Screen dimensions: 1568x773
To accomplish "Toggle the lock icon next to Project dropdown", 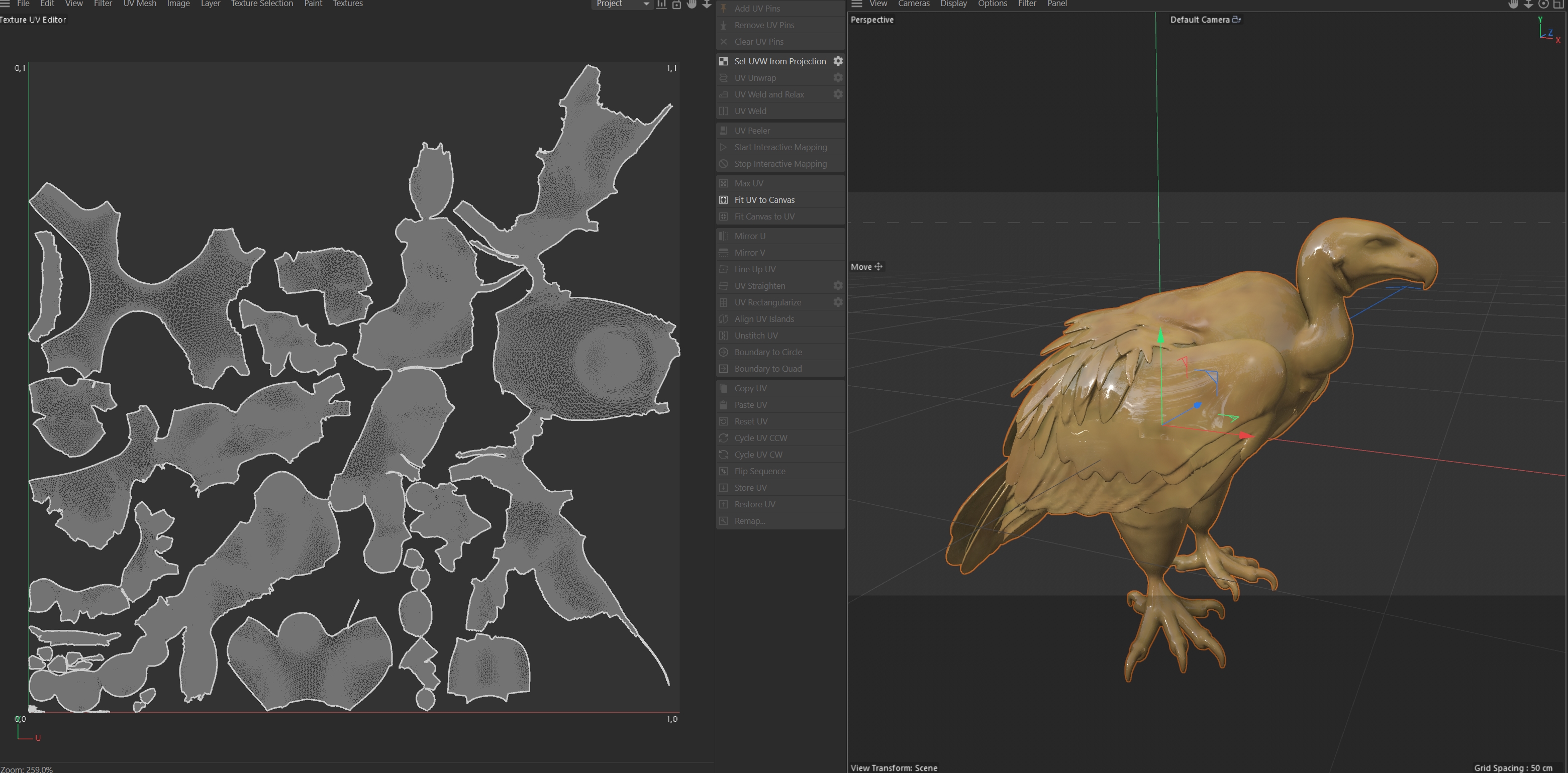I will [676, 4].
